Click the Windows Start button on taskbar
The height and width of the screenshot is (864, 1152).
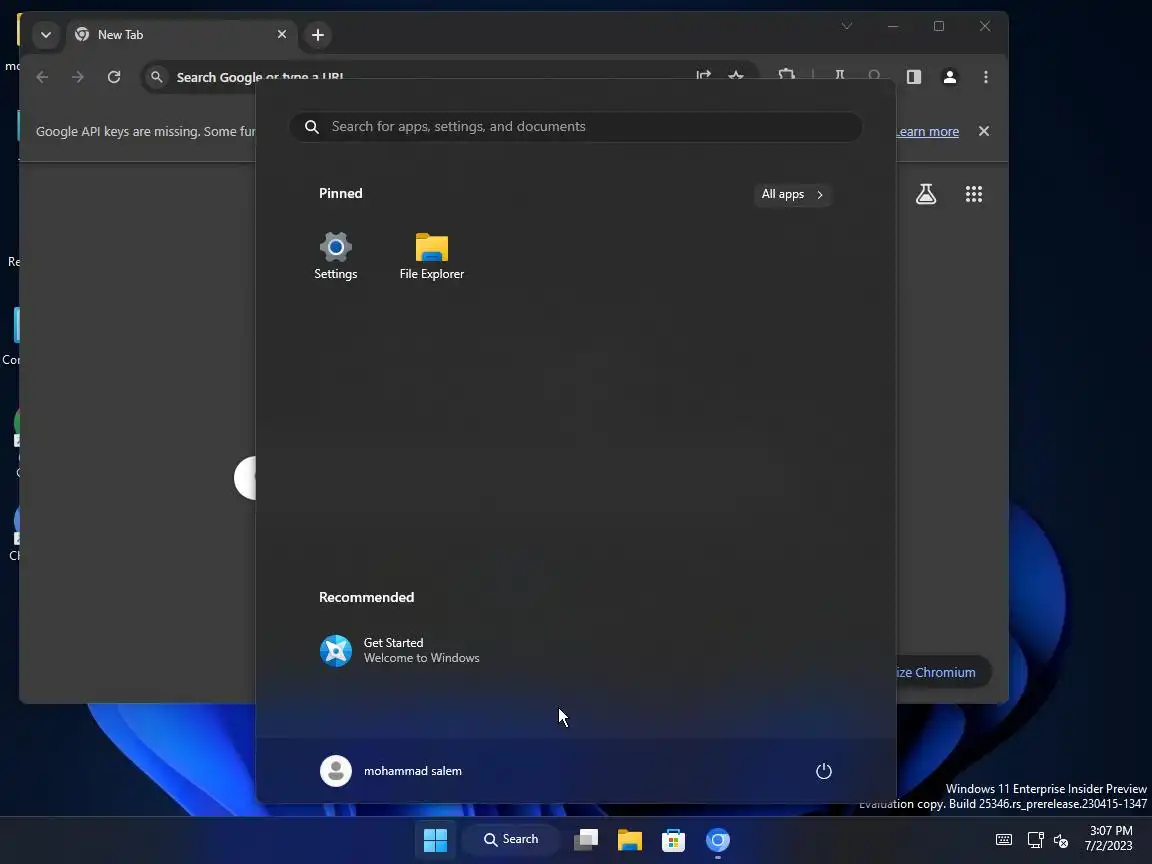coord(436,839)
